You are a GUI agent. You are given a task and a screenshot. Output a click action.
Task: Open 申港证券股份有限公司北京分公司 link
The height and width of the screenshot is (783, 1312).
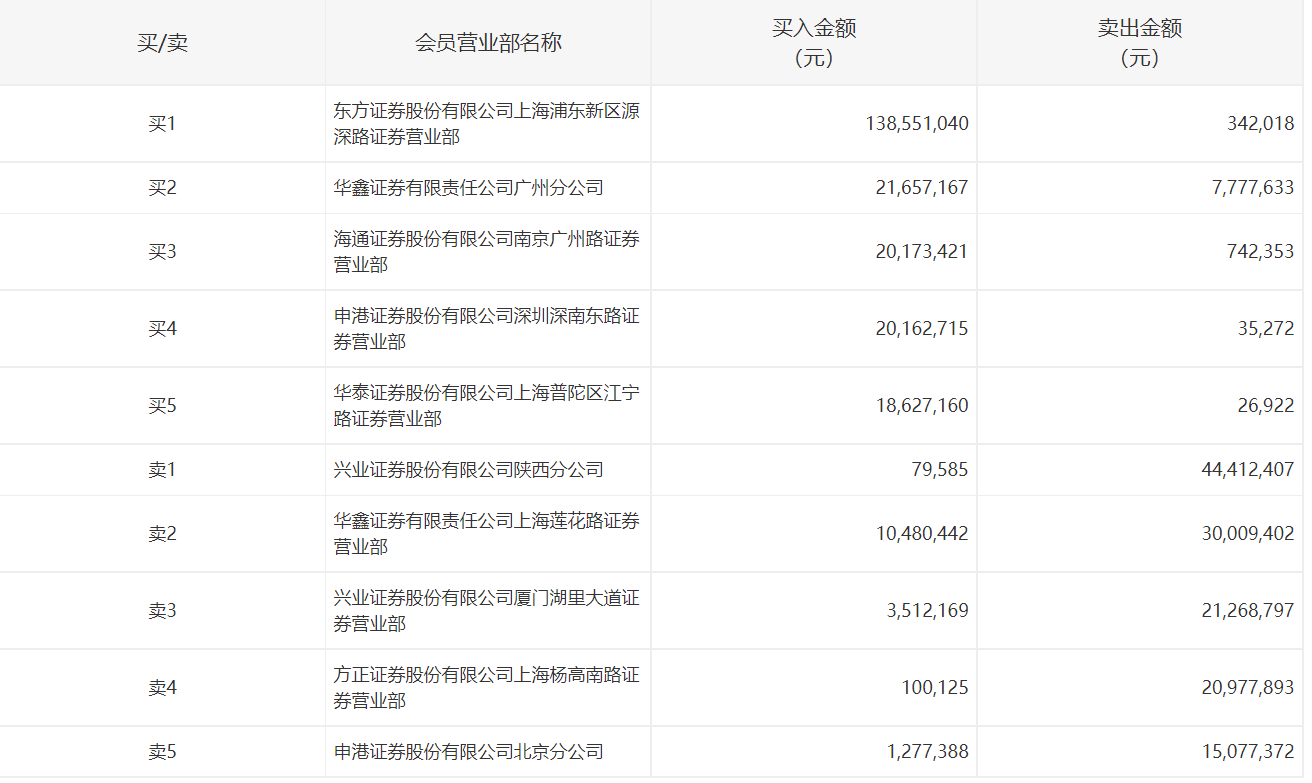(468, 752)
